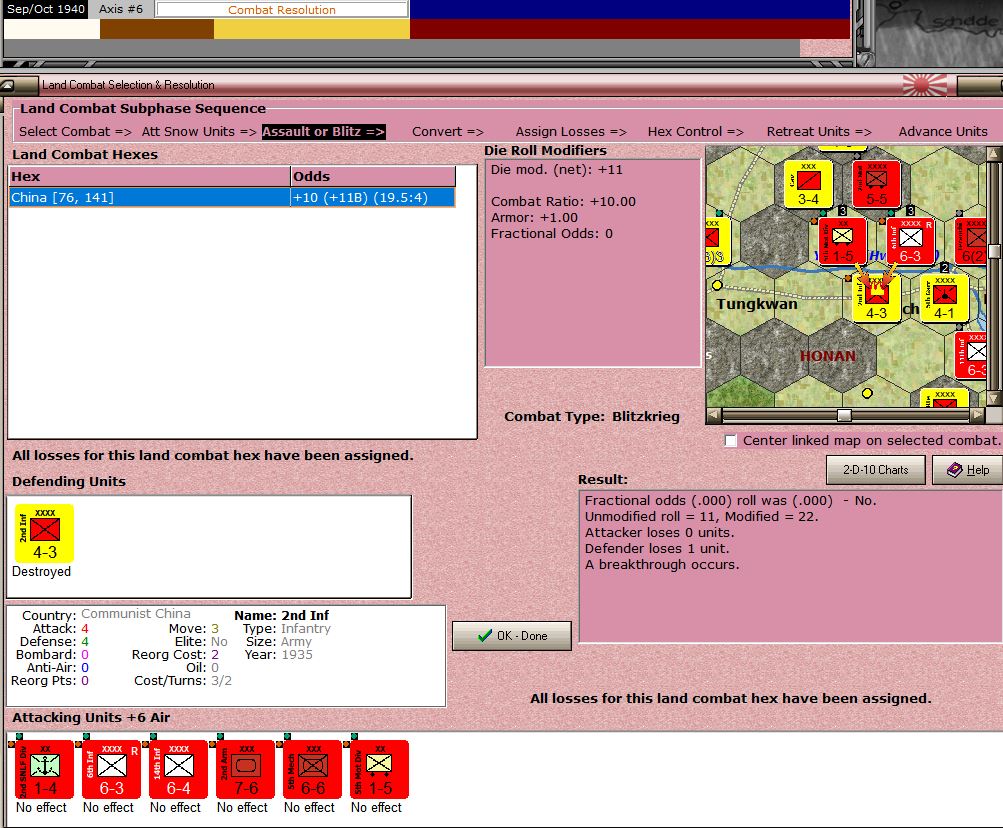Click the map scroll right arrow
Viewport: 1003px width, 828px height.
click(977, 415)
